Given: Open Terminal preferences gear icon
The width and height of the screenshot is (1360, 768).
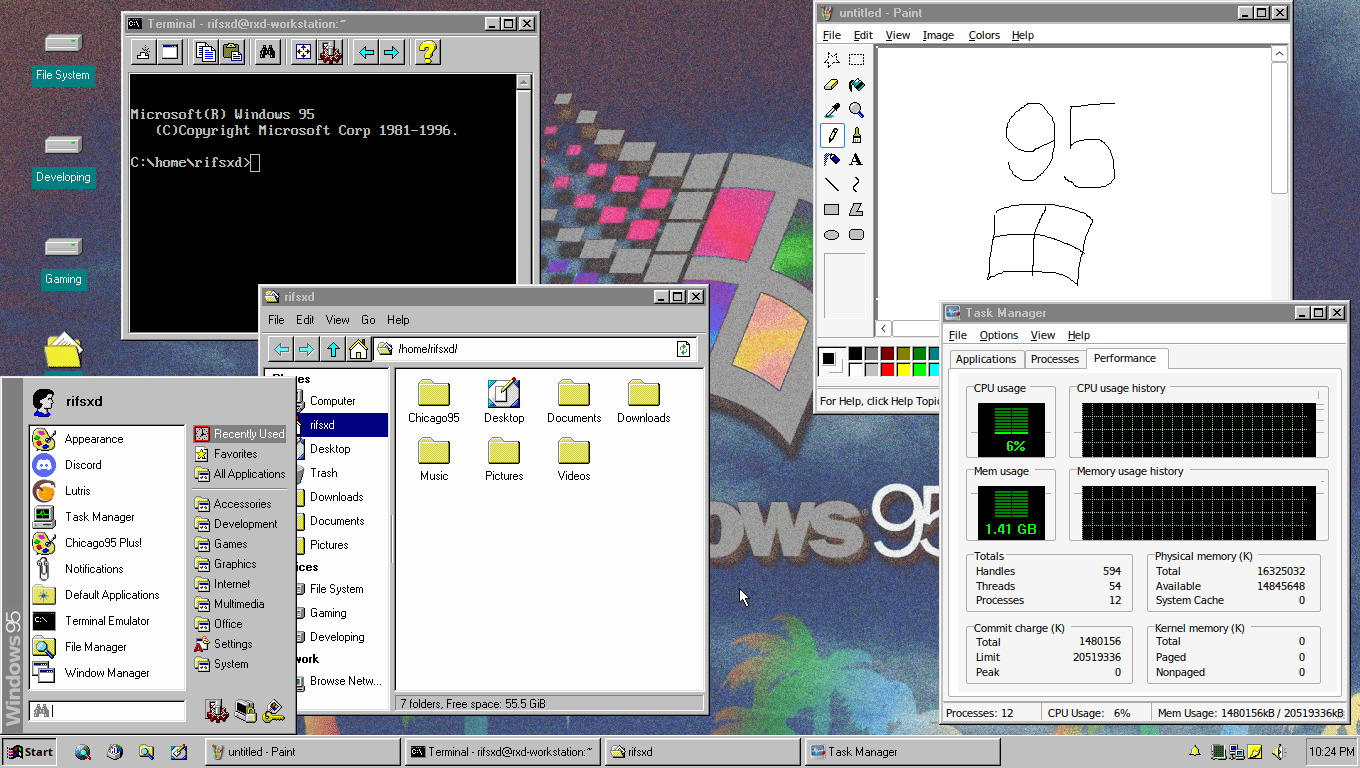Looking at the screenshot, I should click(x=330, y=52).
